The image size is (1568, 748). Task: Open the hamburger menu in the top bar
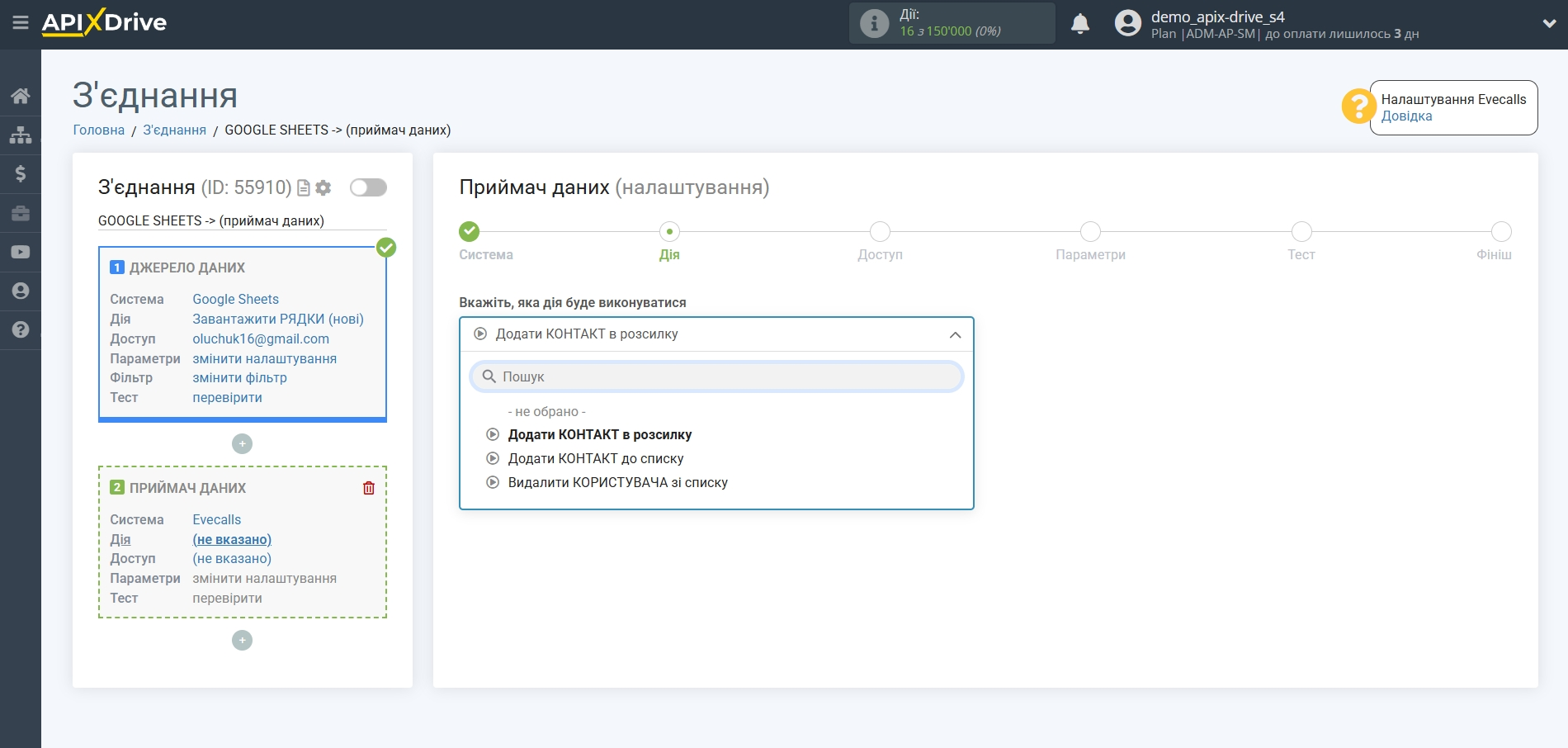21,23
